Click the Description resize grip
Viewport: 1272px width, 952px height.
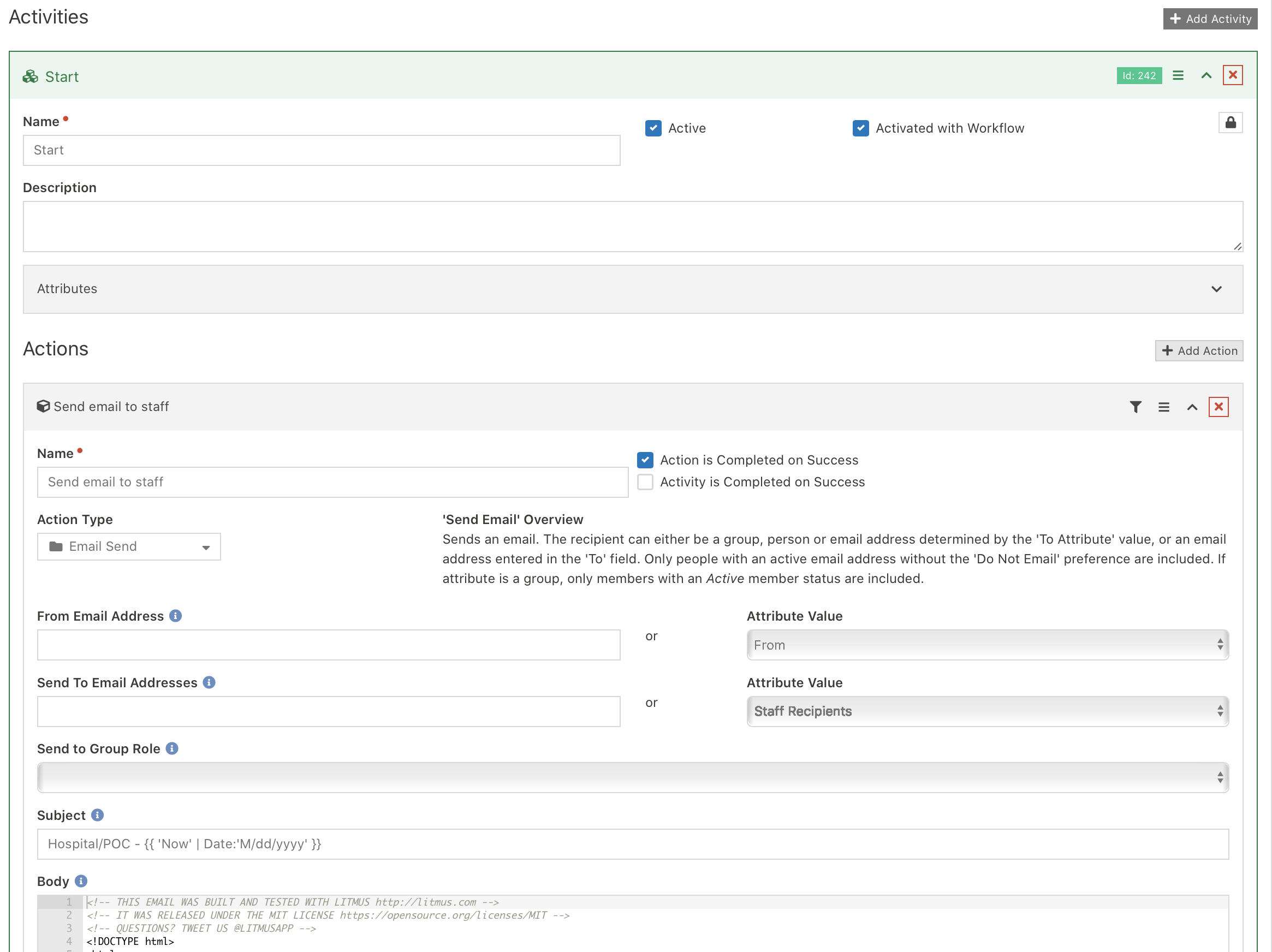(x=1237, y=247)
